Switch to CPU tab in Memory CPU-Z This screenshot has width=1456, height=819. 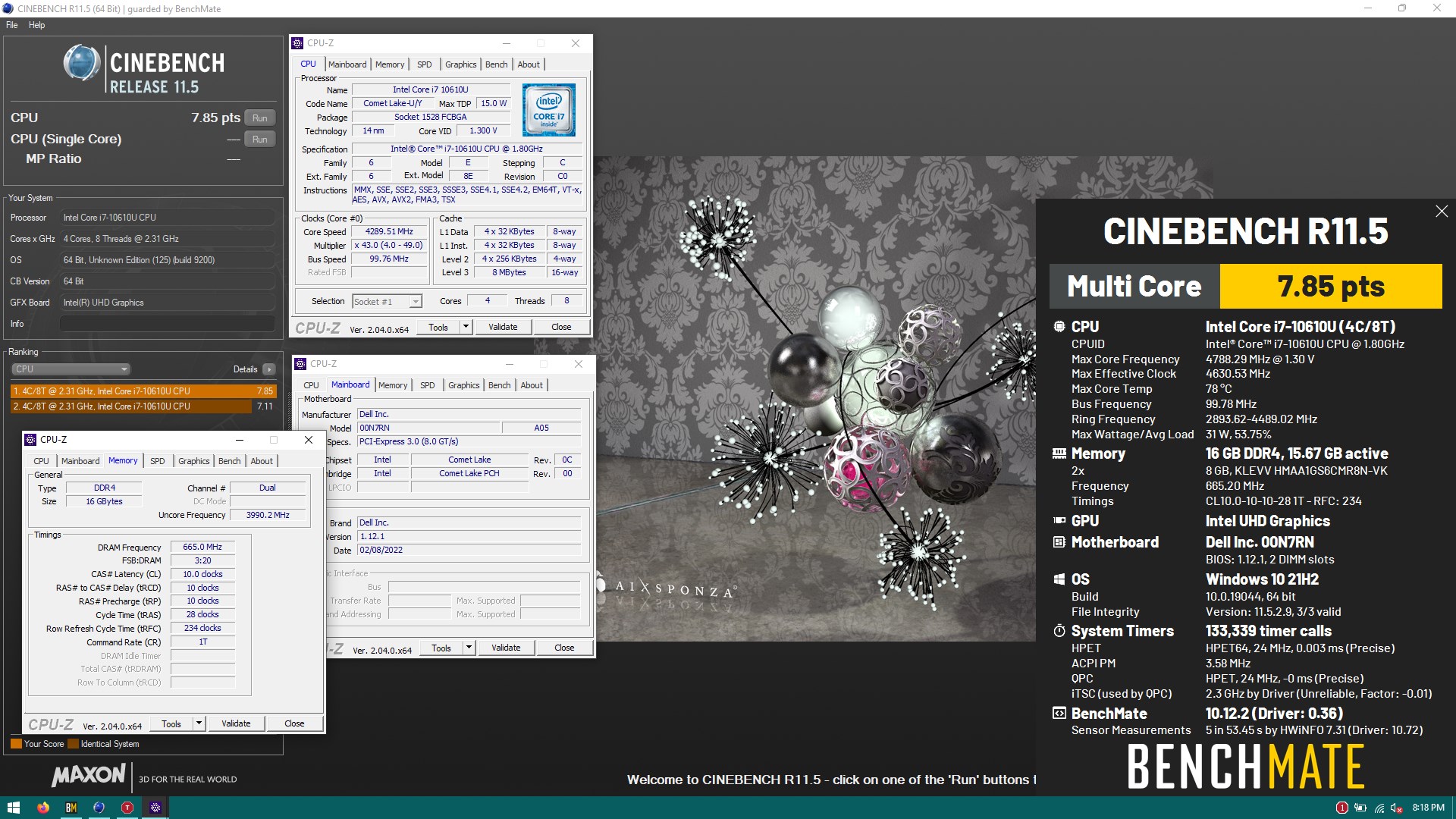(x=41, y=461)
